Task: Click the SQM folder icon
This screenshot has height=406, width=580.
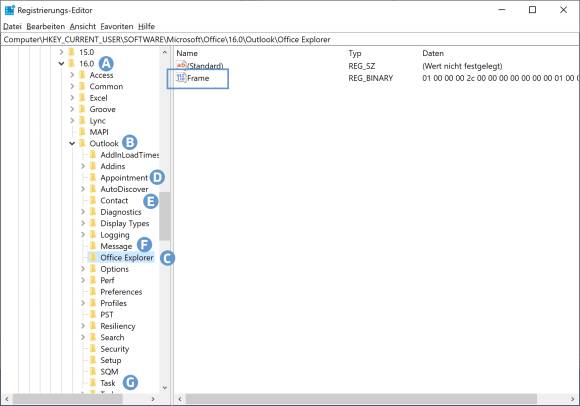Action: coord(93,372)
